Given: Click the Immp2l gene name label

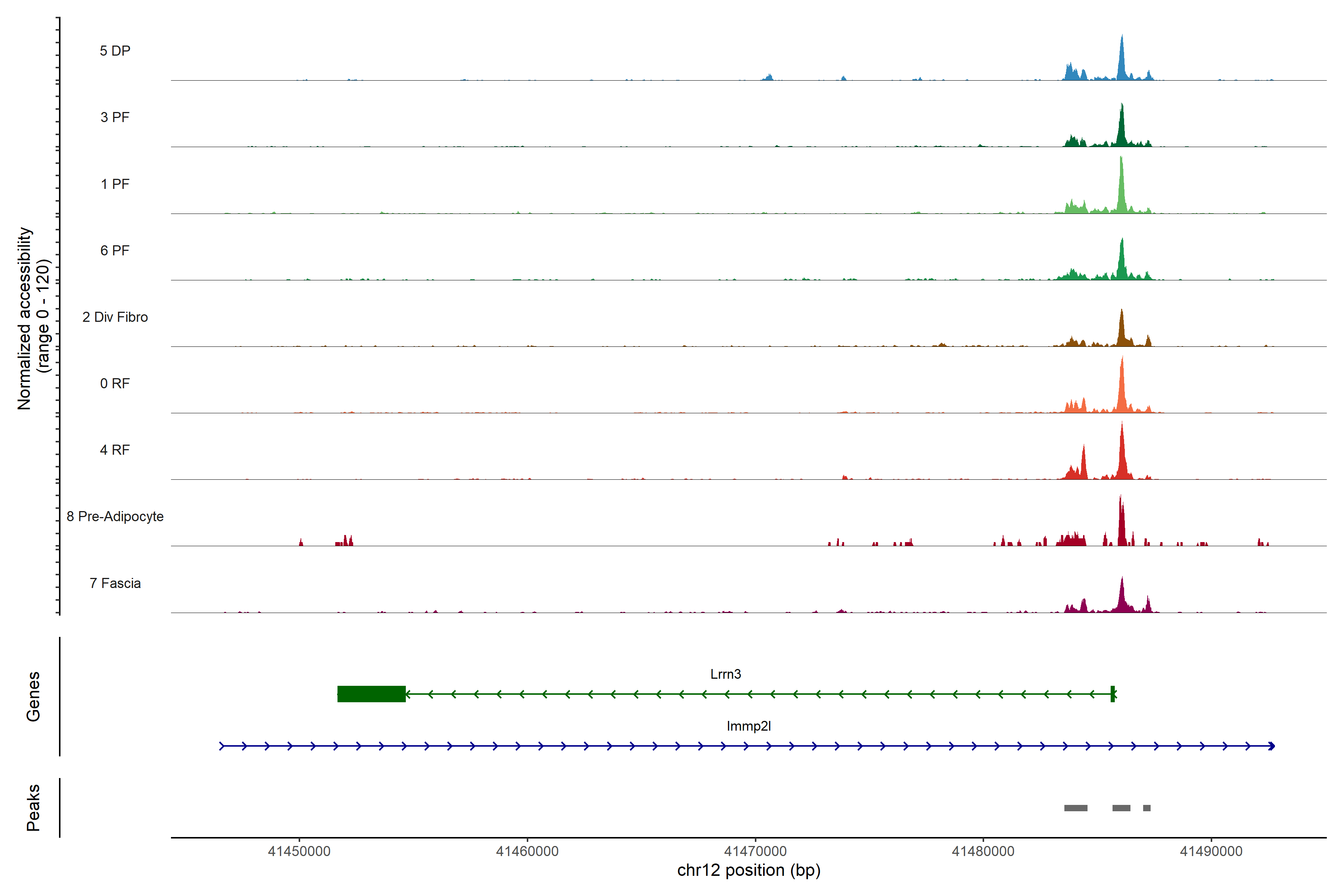Looking at the screenshot, I should (x=749, y=726).
